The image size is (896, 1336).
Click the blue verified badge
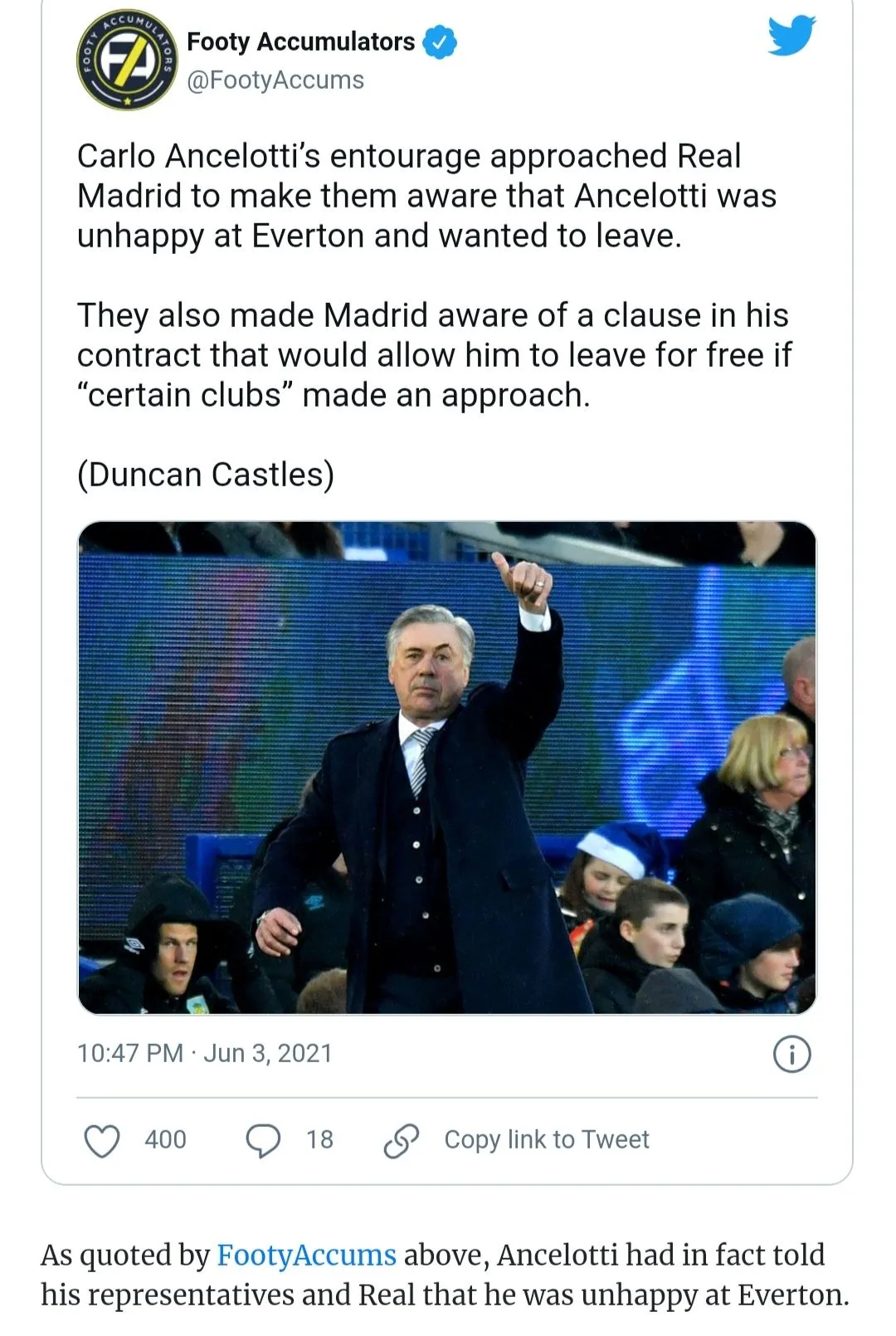(440, 42)
